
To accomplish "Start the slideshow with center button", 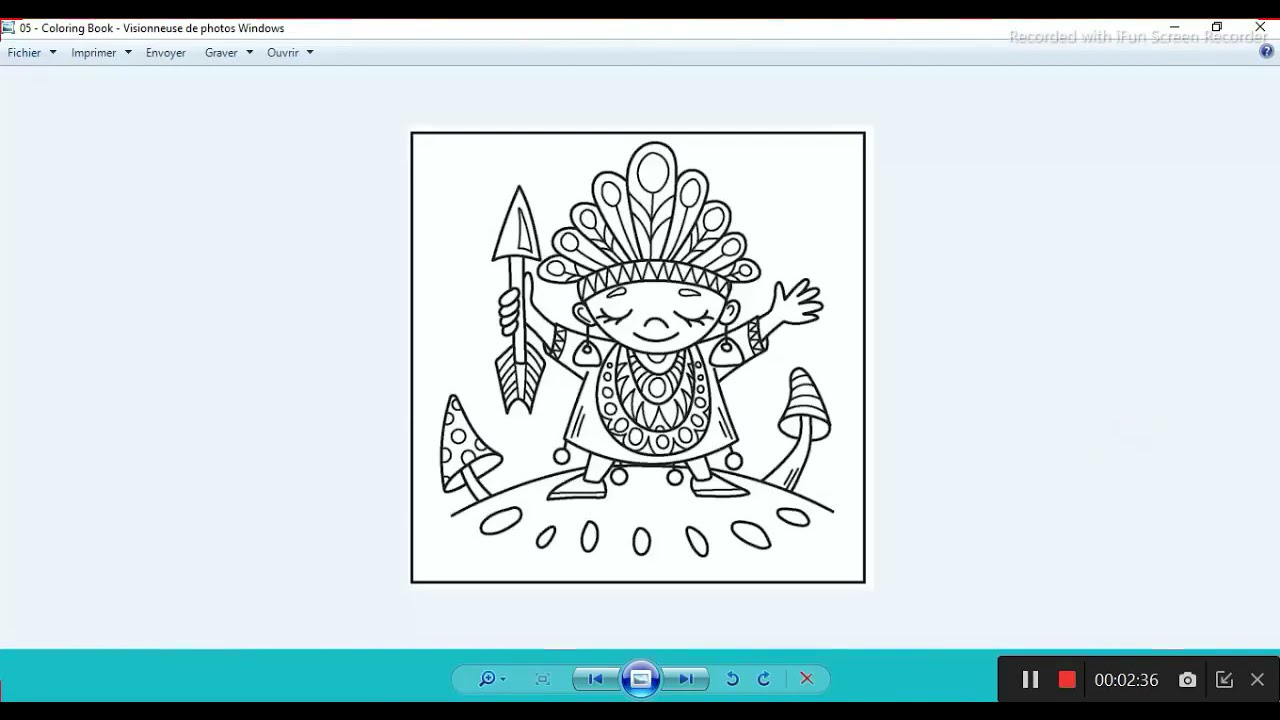I will 641,679.
